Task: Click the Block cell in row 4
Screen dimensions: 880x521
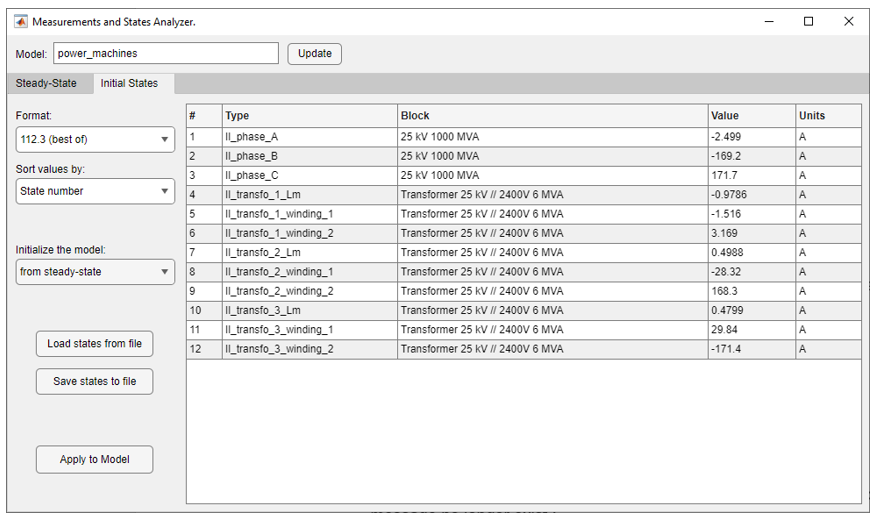Action: (553, 195)
